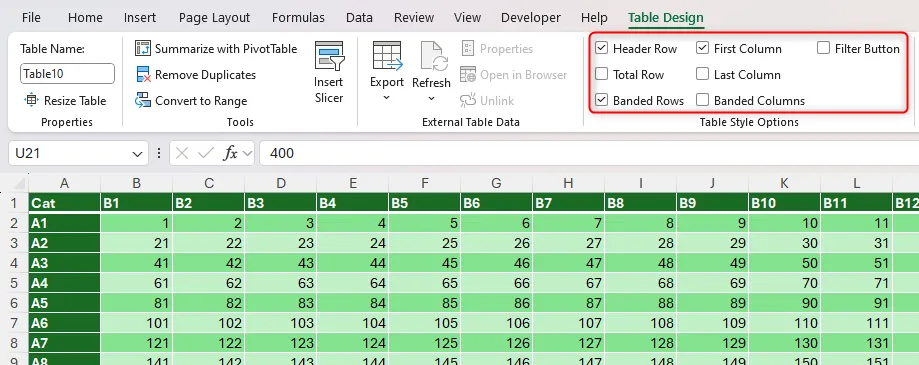
Task: Select column A header
Action: click(64, 183)
